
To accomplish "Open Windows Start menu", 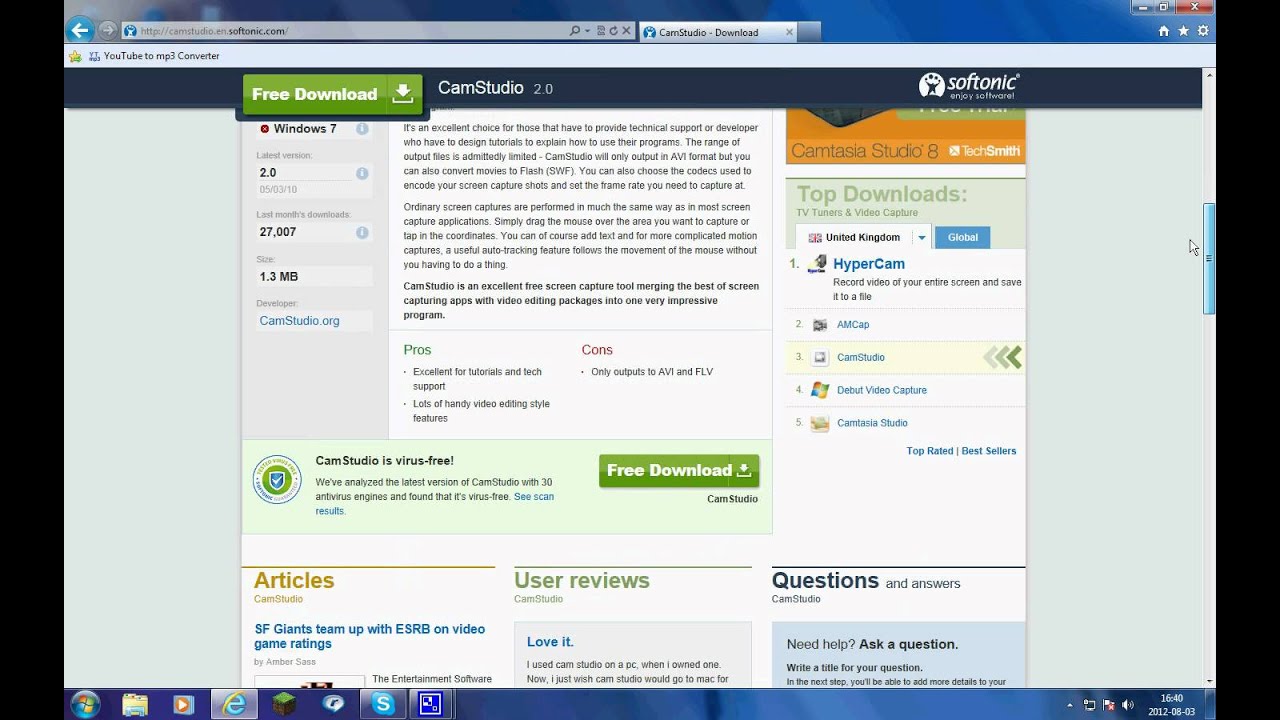I will [85, 704].
